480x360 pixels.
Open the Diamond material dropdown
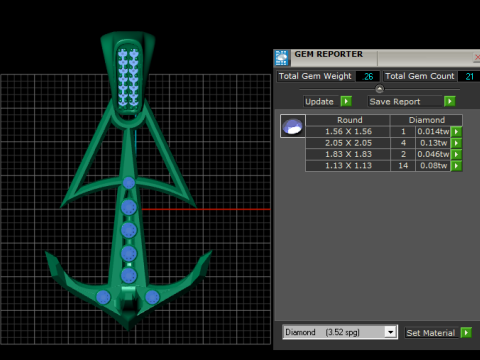pos(390,332)
